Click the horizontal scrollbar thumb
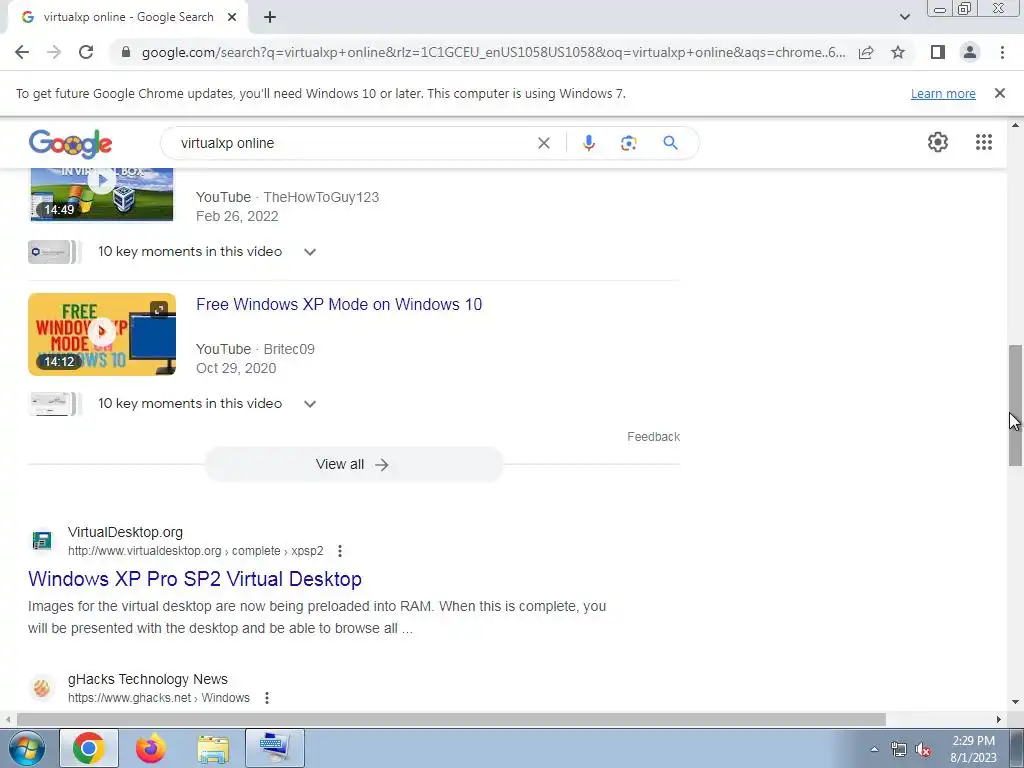The height and width of the screenshot is (768, 1024). 451,720
